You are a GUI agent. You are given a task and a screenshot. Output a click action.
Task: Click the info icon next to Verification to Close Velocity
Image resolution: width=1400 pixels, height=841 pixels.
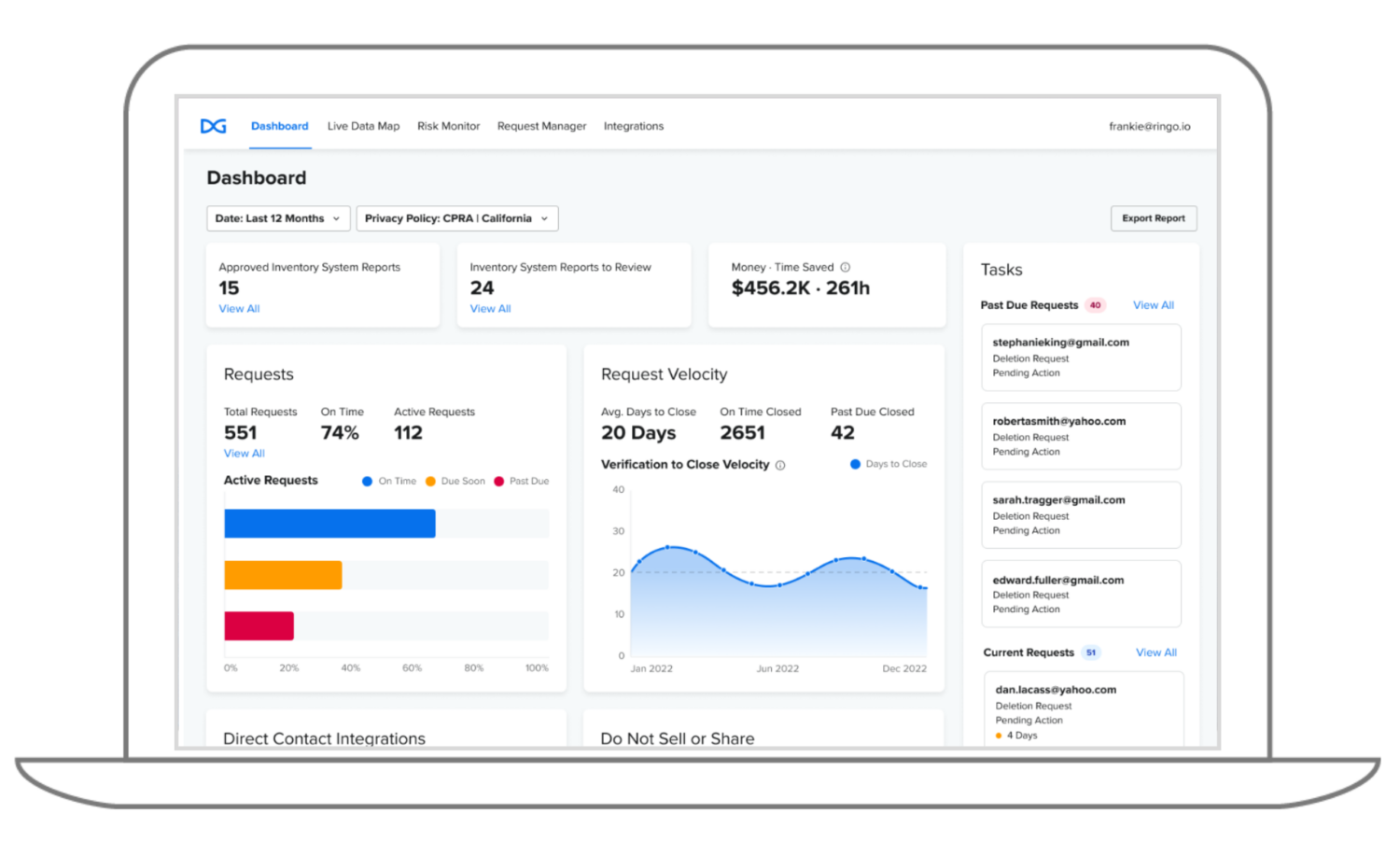(781, 464)
